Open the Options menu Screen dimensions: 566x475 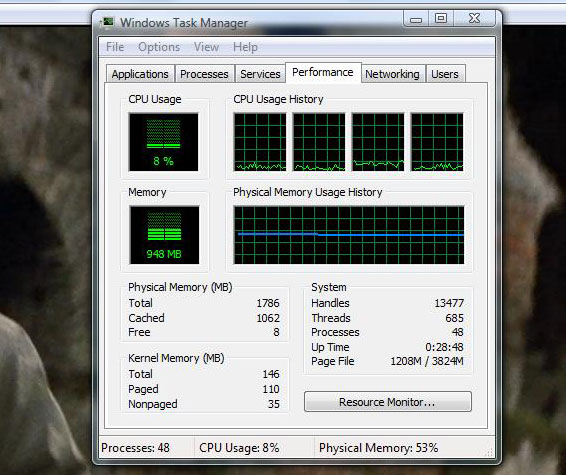click(x=159, y=47)
